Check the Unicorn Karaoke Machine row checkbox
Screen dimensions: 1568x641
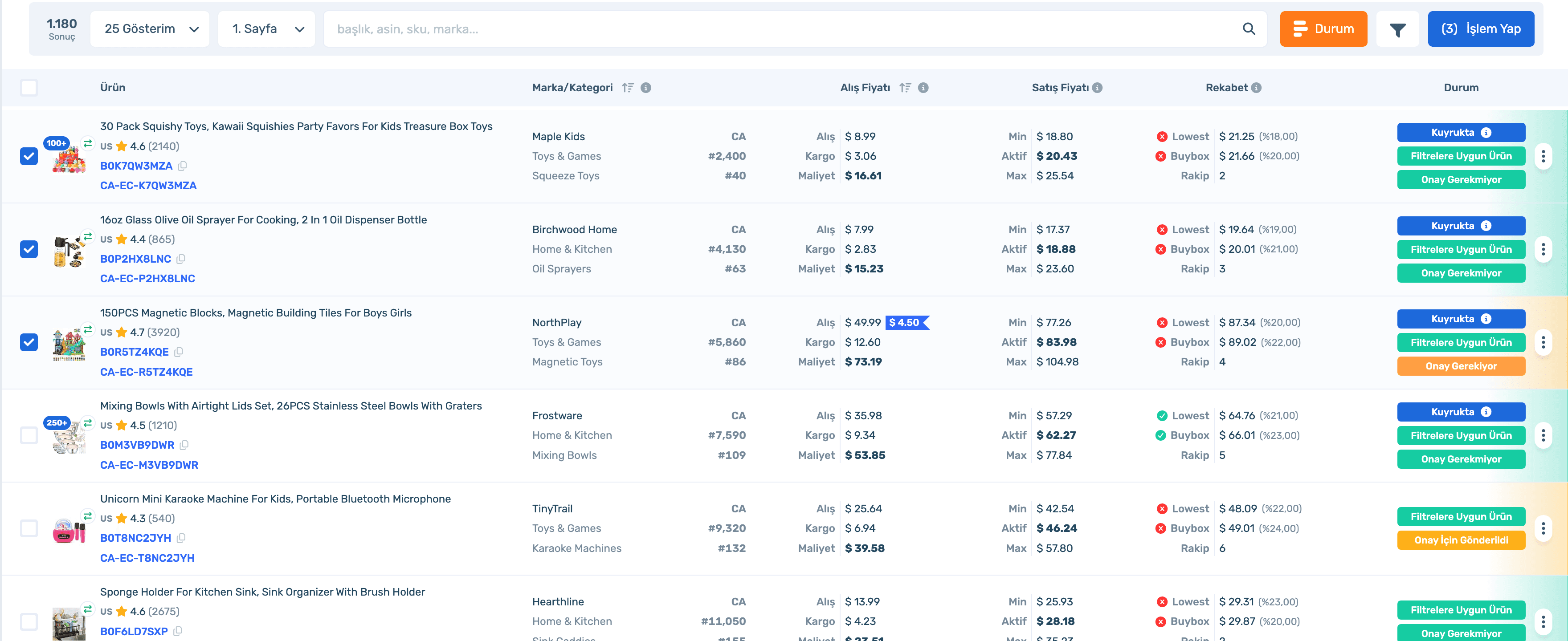pos(29,528)
